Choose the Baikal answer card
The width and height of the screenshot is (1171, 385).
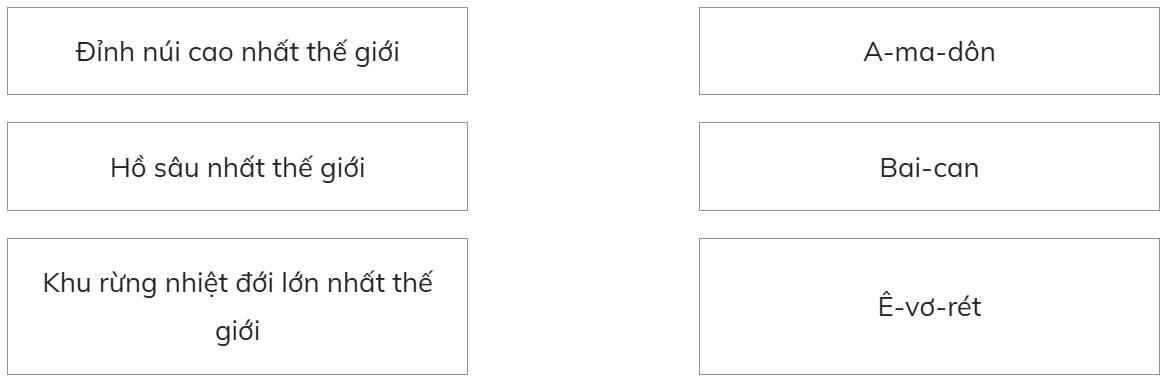(929, 166)
